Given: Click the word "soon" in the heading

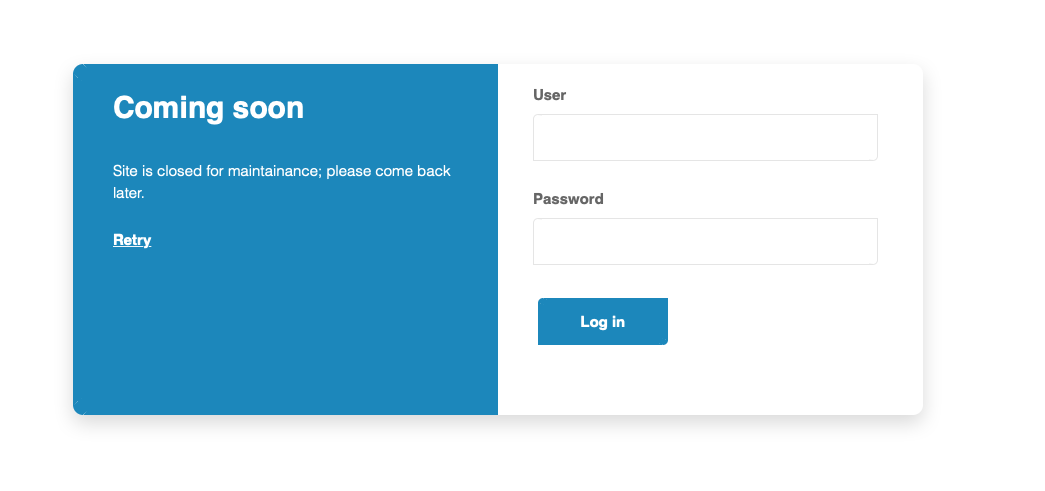Looking at the screenshot, I should pyautogui.click(x=268, y=108).
